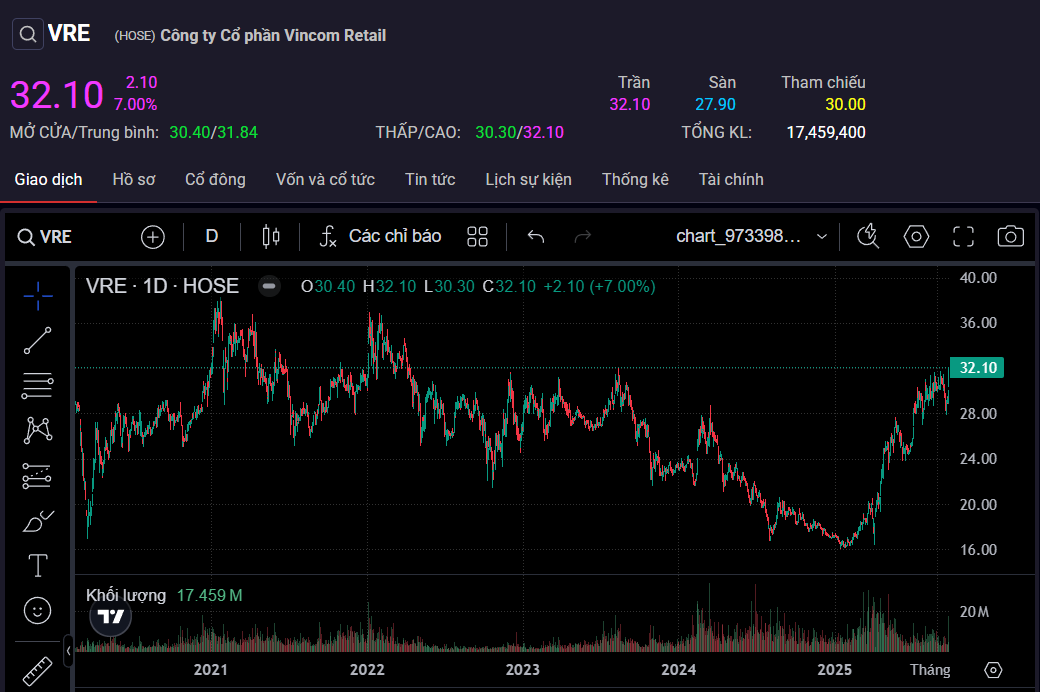Viewport: 1040px width, 692px height.
Task: Open the Fibonacci retracement tool
Action: 37,385
